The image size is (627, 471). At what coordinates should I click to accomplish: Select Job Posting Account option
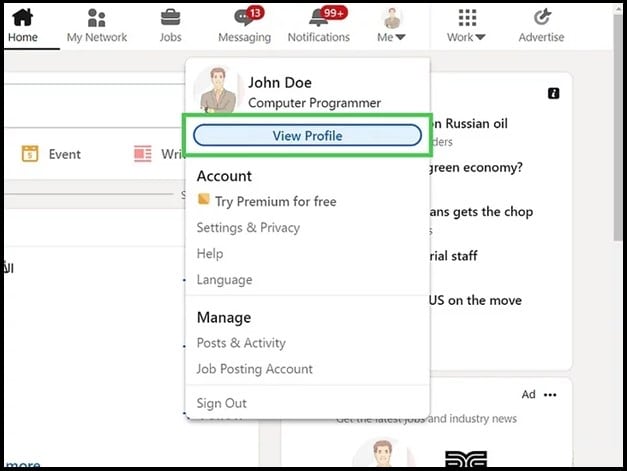[254, 369]
